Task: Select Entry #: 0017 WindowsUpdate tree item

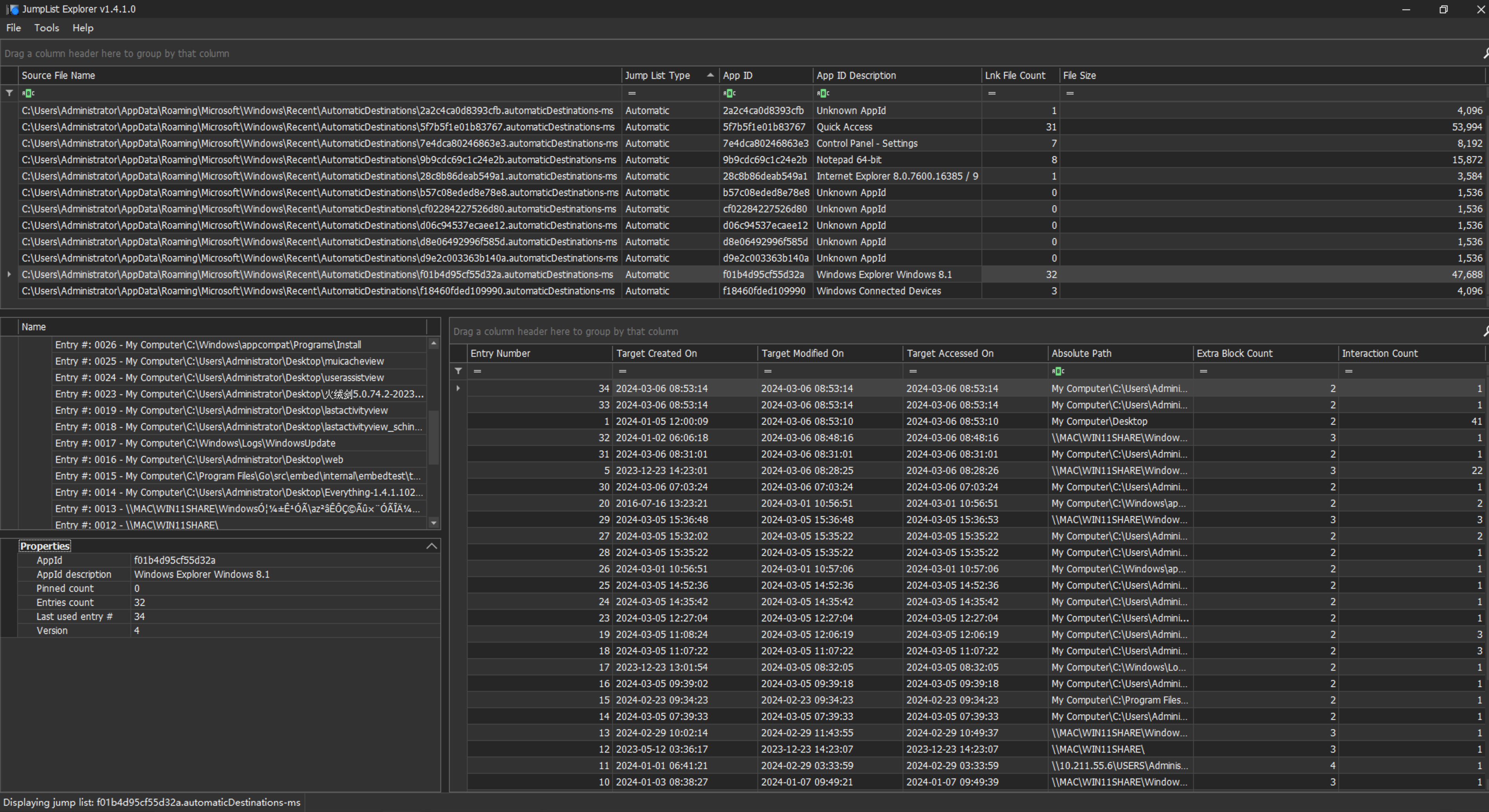Action: [x=195, y=443]
